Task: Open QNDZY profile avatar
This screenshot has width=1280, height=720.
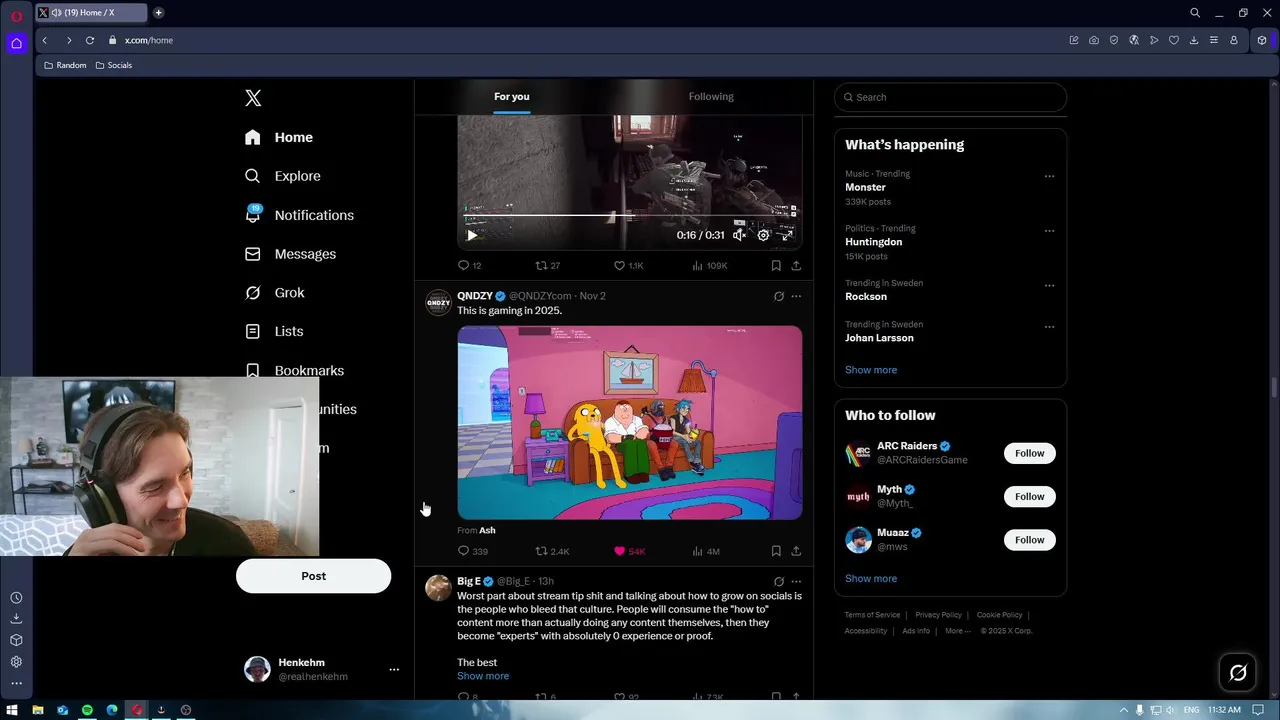Action: [x=439, y=303]
